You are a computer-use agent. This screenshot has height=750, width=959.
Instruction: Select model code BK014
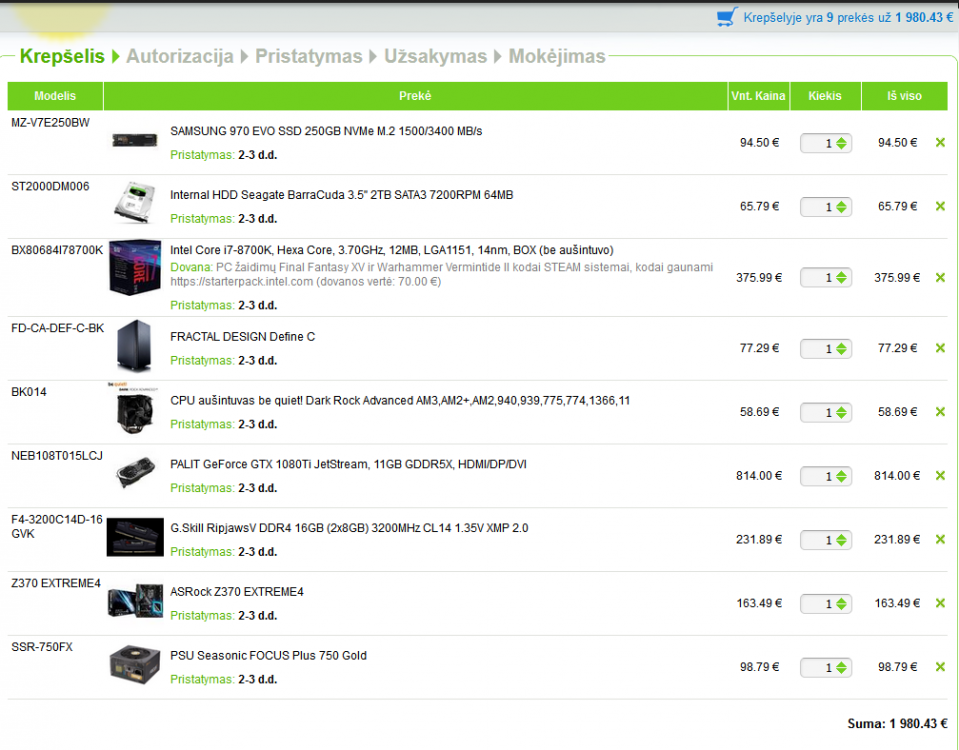[29, 392]
